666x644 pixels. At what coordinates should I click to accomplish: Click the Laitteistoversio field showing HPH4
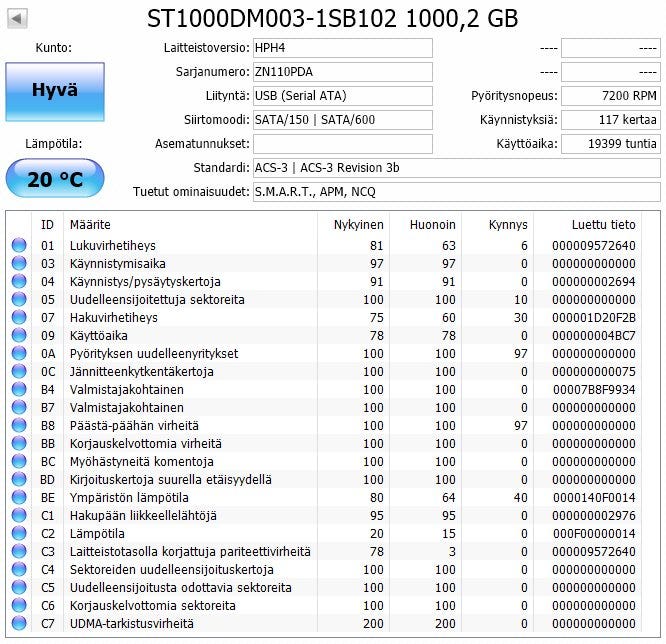click(343, 48)
